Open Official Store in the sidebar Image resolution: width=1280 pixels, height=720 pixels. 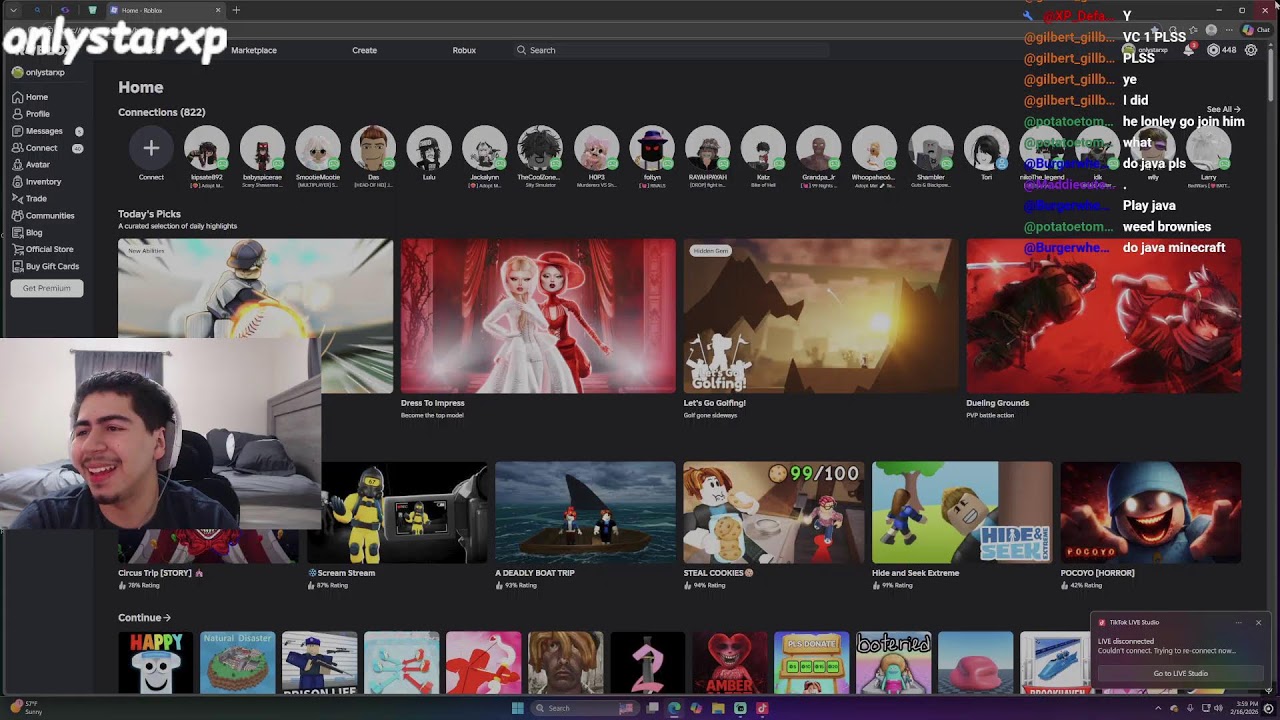click(43, 249)
